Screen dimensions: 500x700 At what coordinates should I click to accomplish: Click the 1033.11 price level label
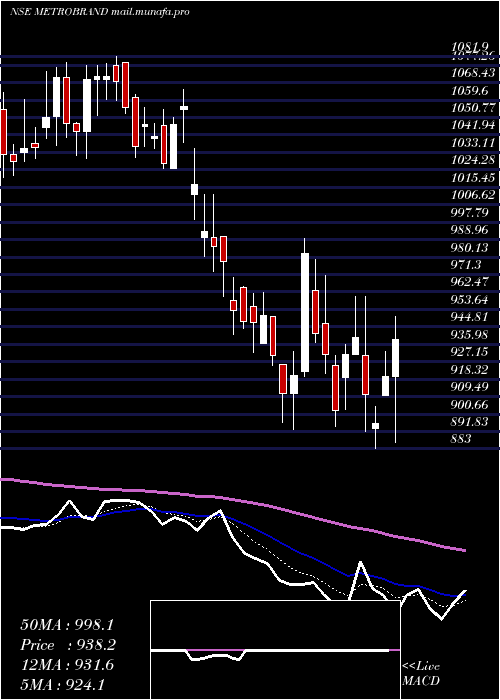tap(473, 142)
